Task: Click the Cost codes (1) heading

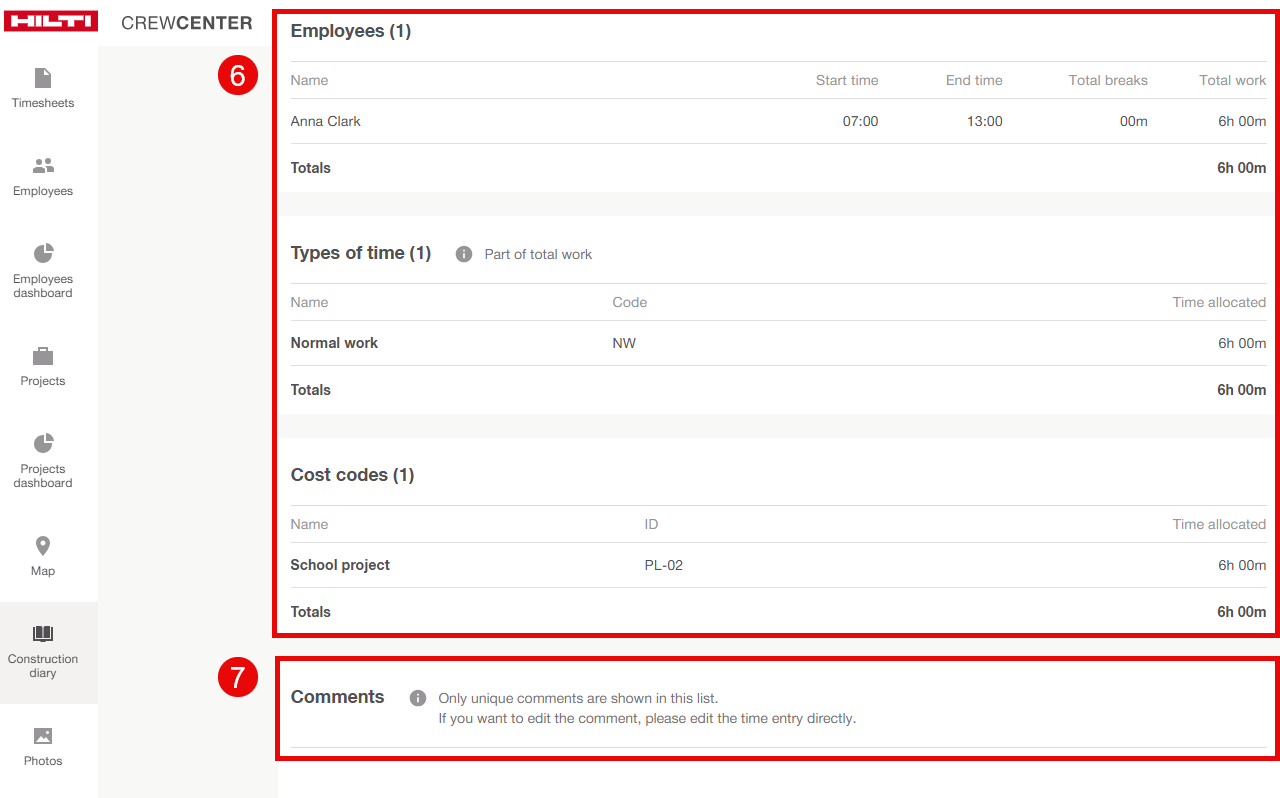Action: (x=352, y=475)
